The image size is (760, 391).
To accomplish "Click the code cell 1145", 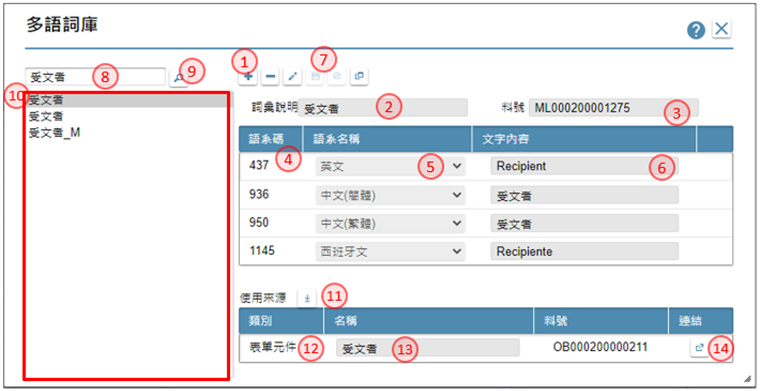I will (x=262, y=251).
